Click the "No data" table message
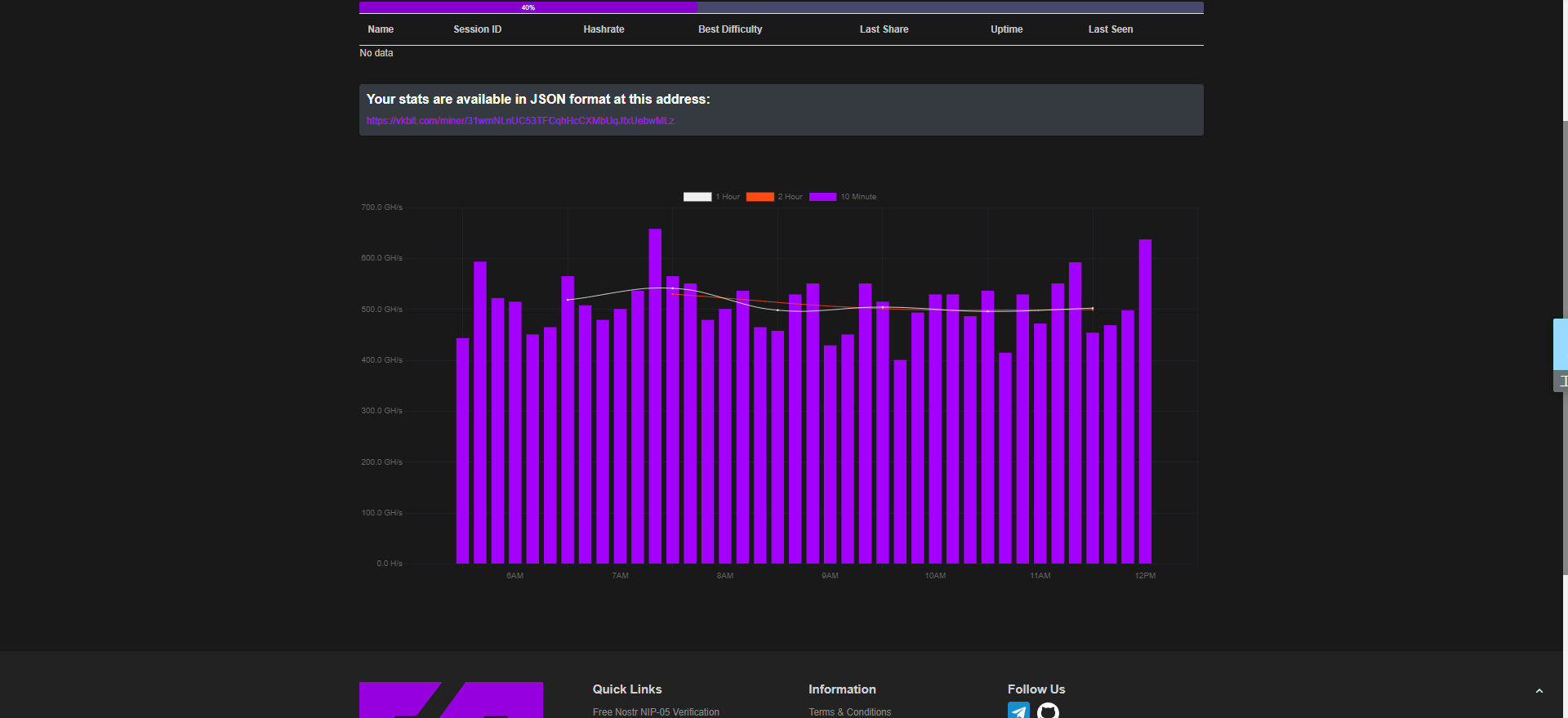 (x=376, y=53)
